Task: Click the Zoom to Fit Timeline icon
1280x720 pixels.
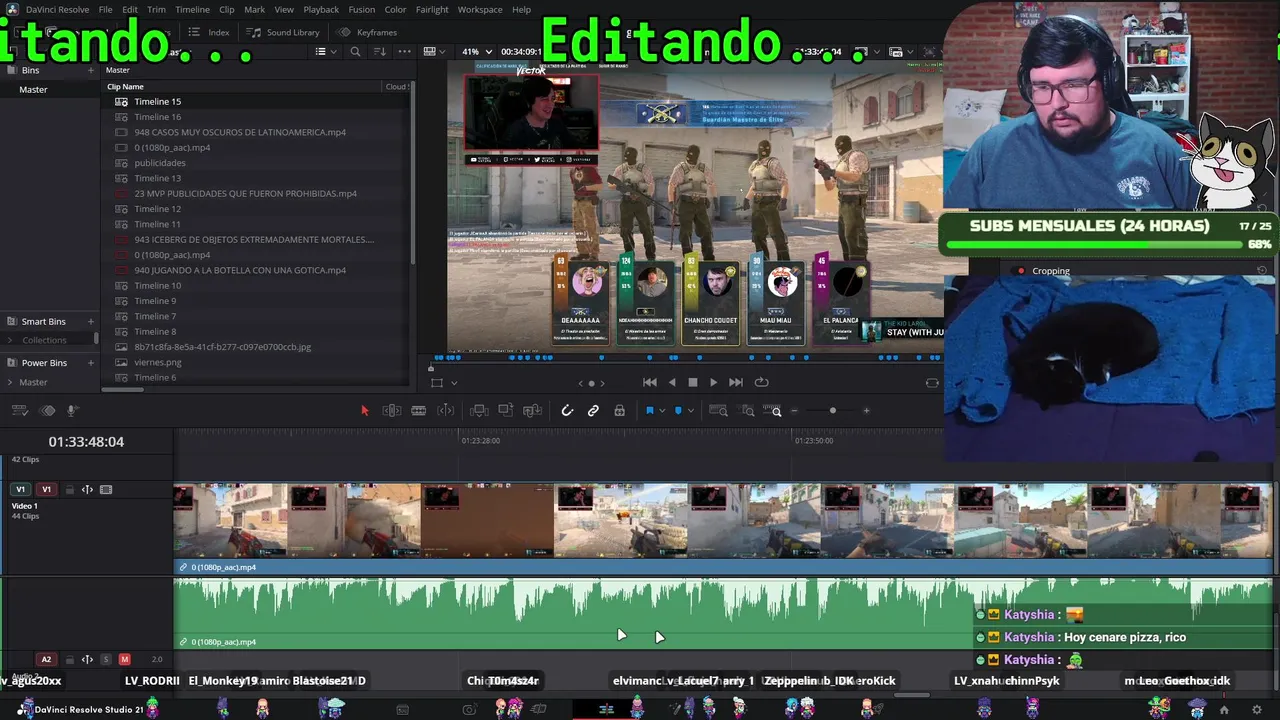Action: [718, 411]
